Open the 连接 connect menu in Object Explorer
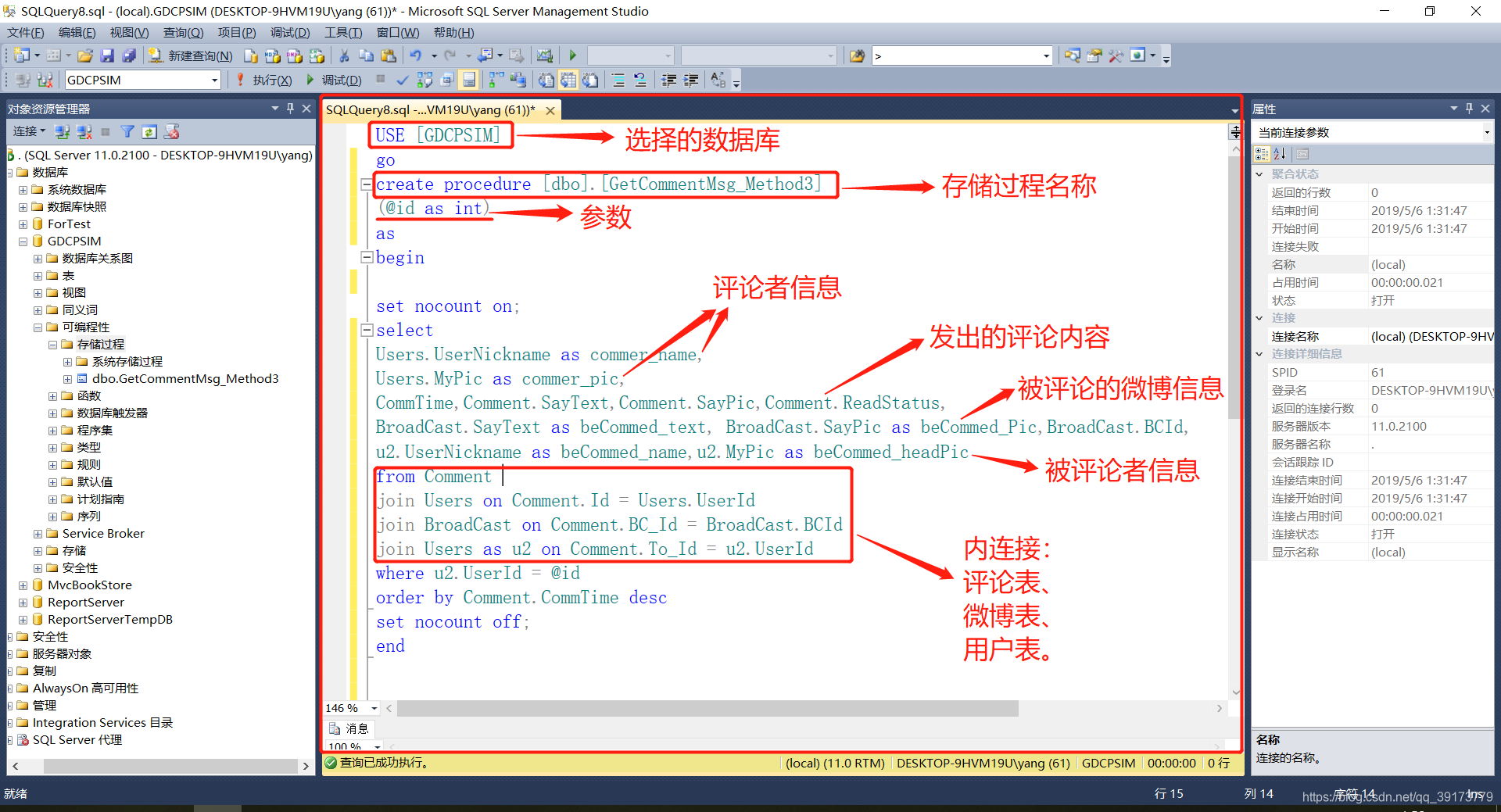This screenshot has height=812, width=1501. (x=29, y=131)
